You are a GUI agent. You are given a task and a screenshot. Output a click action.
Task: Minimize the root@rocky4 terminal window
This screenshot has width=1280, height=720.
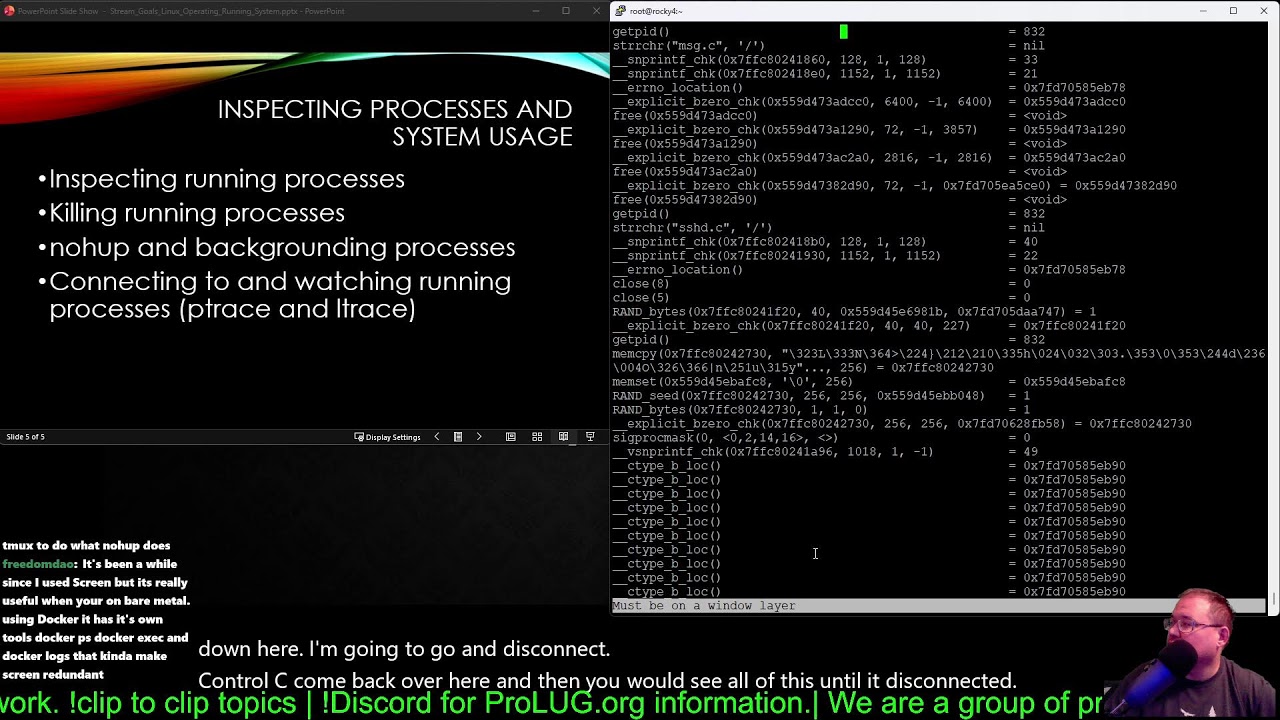click(x=1203, y=11)
